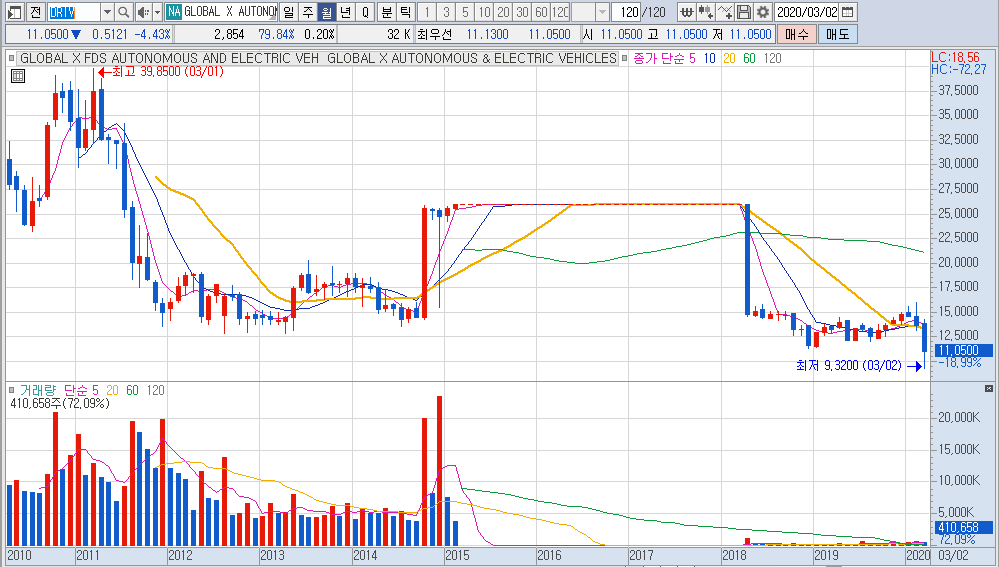Image resolution: width=999 pixels, height=567 pixels.
Task: Select the 분 minute chart period
Action: 387,11
